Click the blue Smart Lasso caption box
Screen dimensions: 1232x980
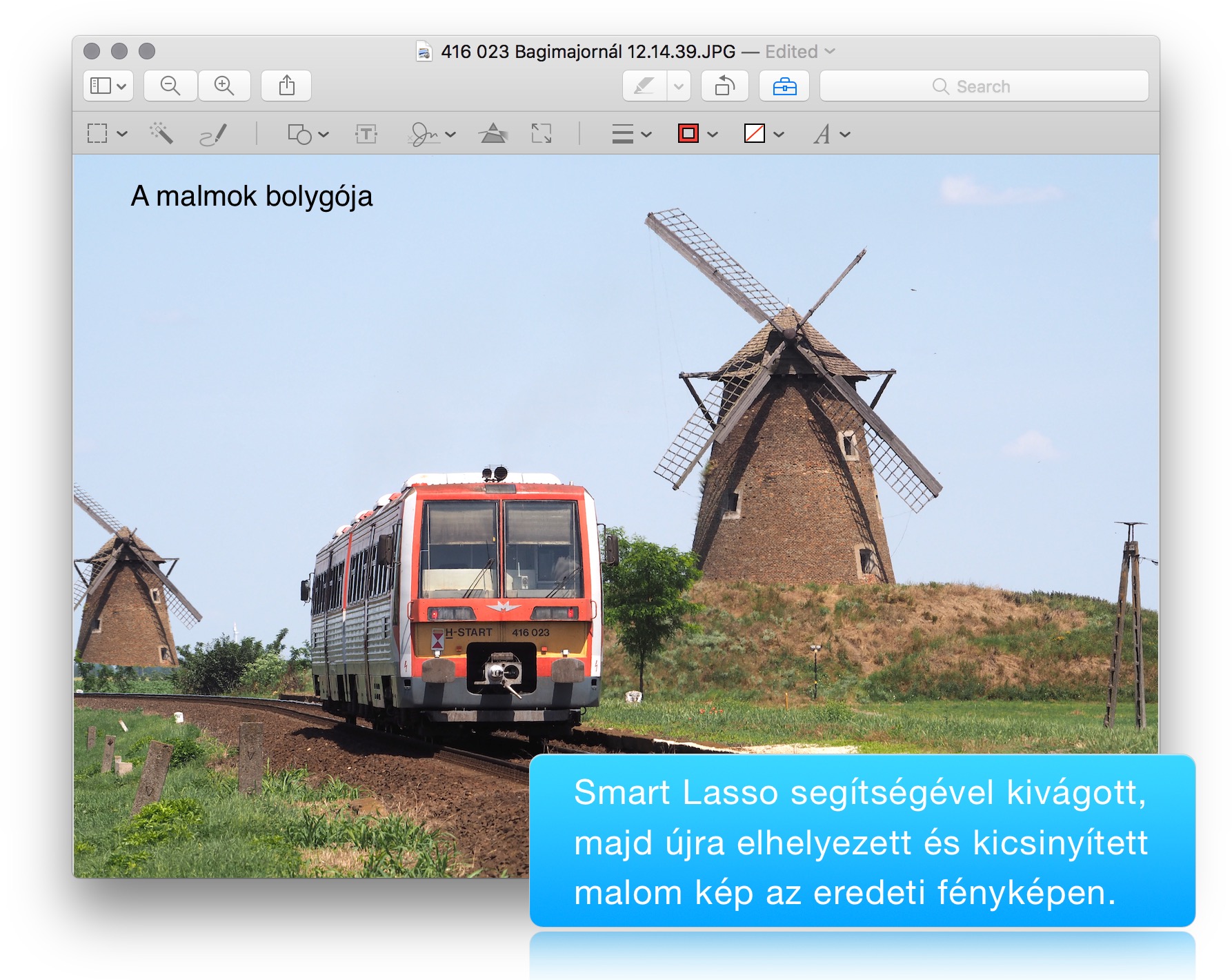pos(862,841)
